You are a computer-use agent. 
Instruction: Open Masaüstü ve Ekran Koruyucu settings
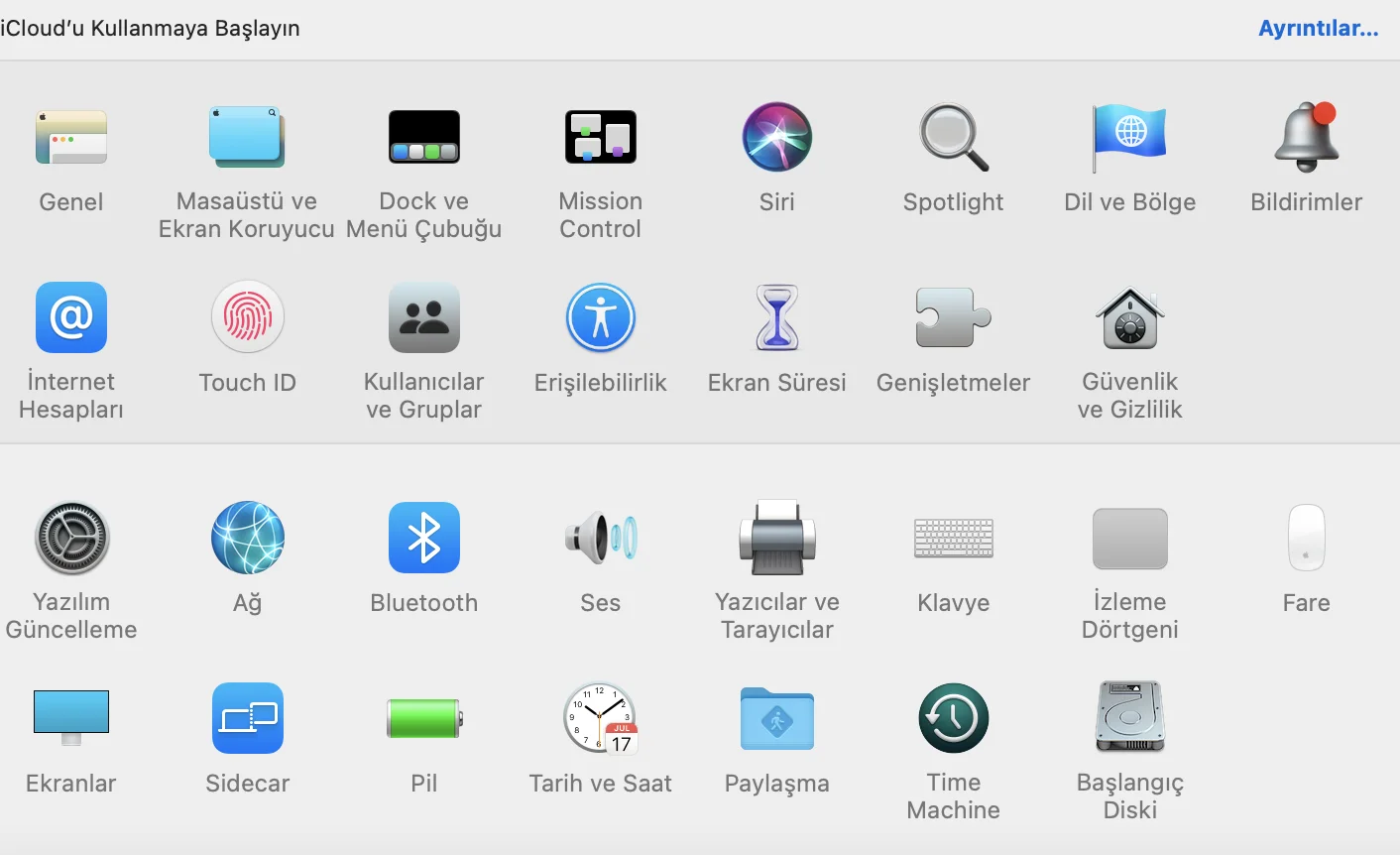click(247, 138)
